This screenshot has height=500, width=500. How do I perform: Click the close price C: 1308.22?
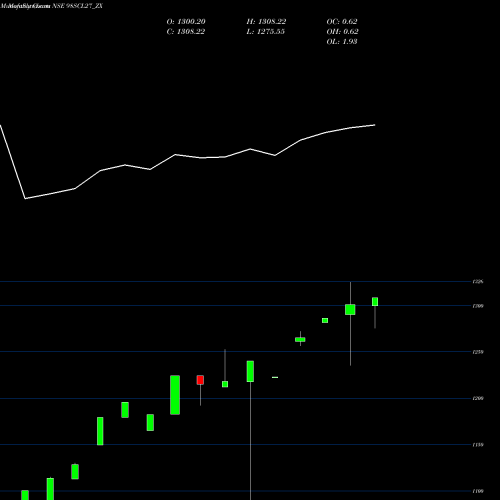pyautogui.click(x=186, y=32)
